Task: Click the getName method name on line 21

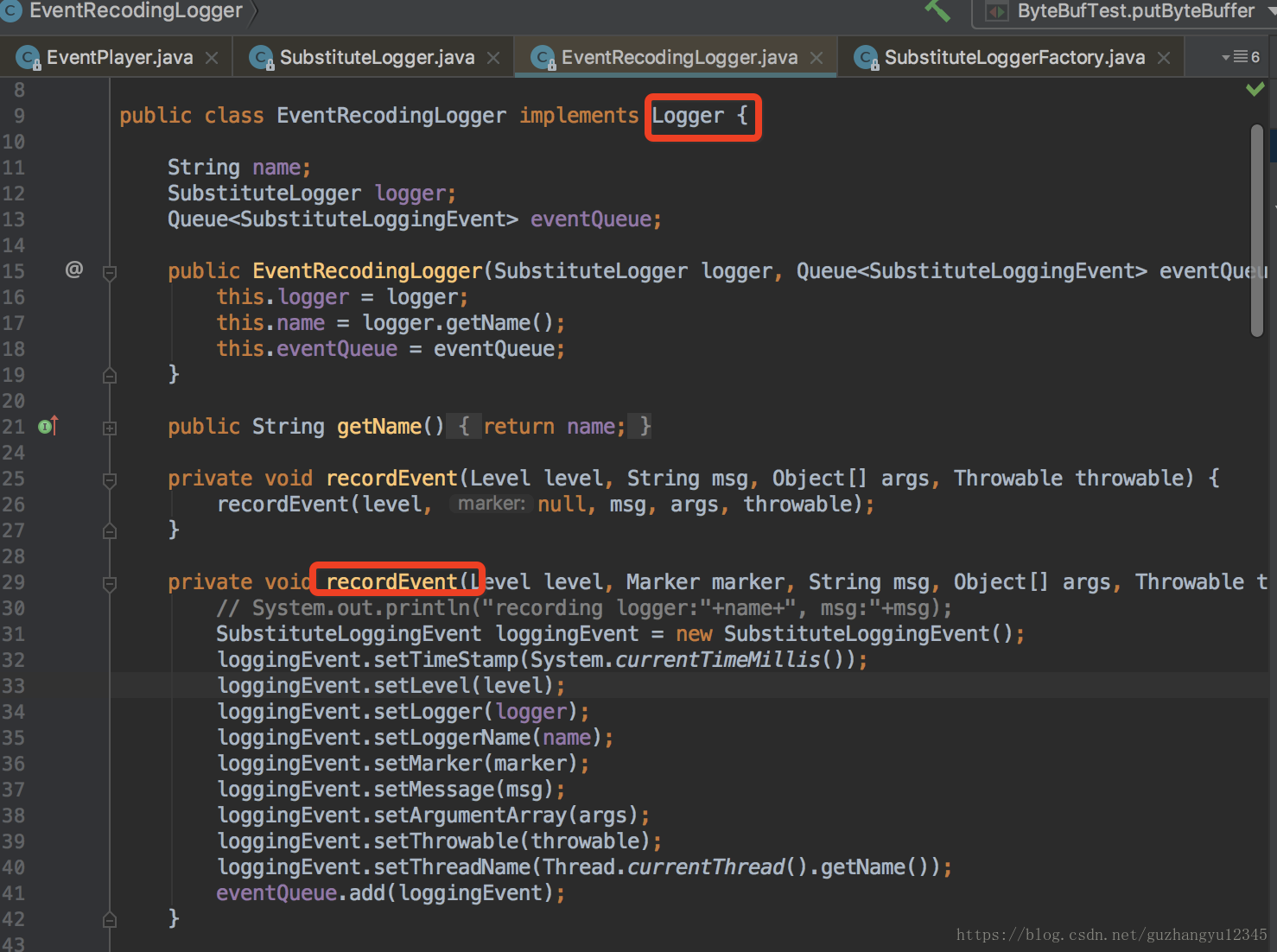Action: [x=379, y=427]
